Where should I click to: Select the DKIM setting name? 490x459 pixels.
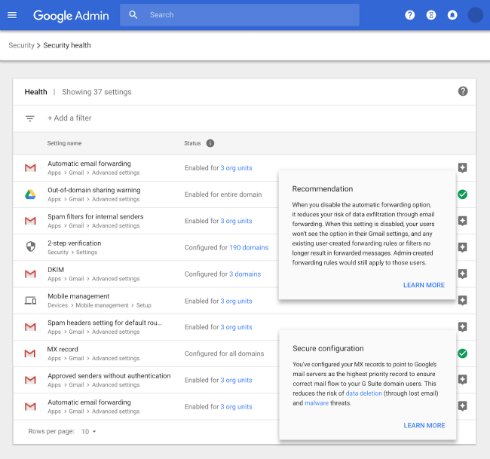coord(56,269)
